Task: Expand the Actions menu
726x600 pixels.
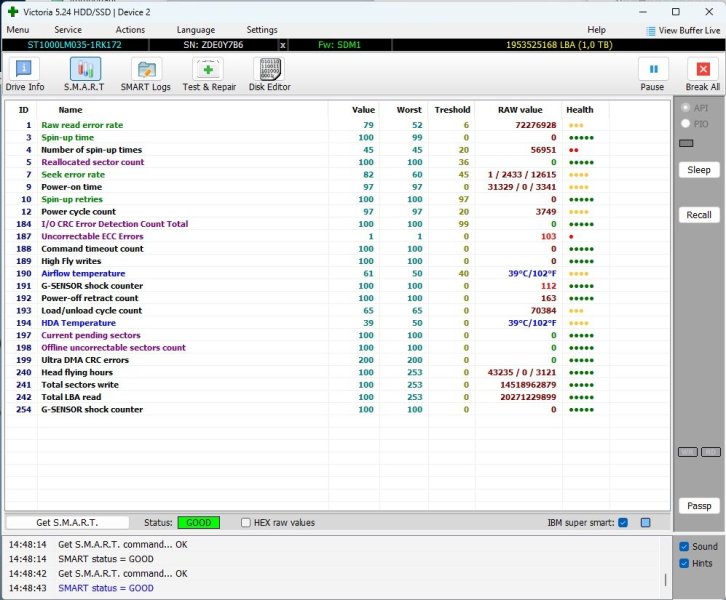Action: pyautogui.click(x=130, y=30)
